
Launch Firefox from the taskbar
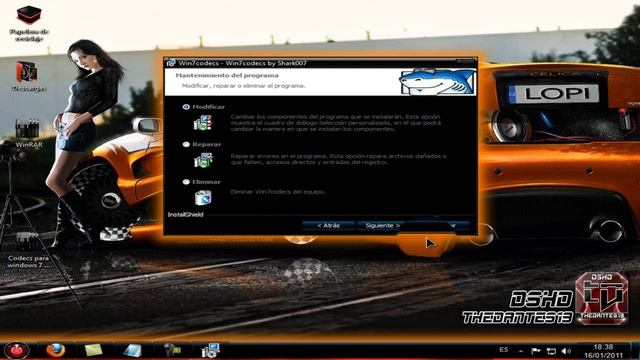click(x=56, y=350)
